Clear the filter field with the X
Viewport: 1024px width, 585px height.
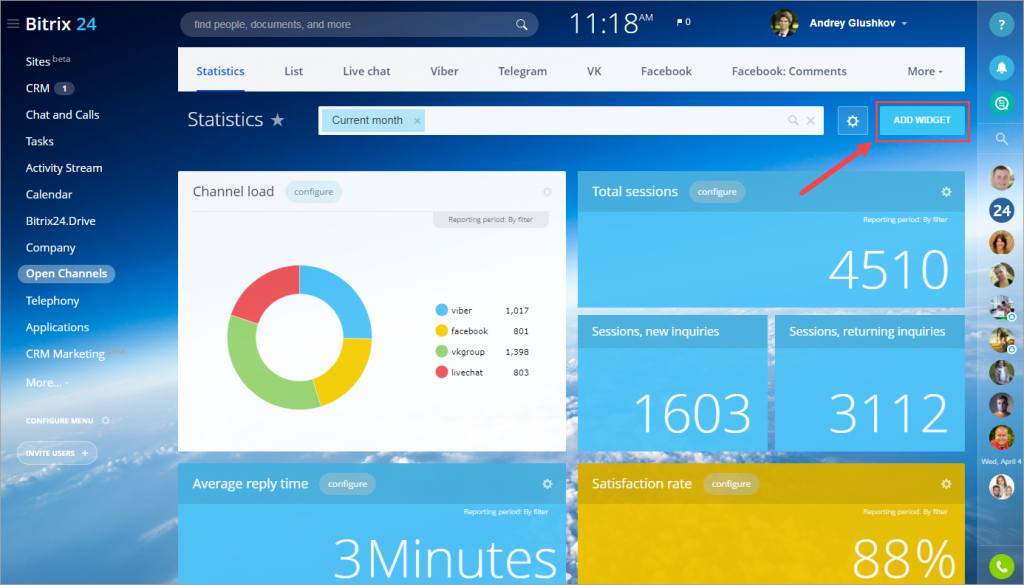pyautogui.click(x=810, y=120)
